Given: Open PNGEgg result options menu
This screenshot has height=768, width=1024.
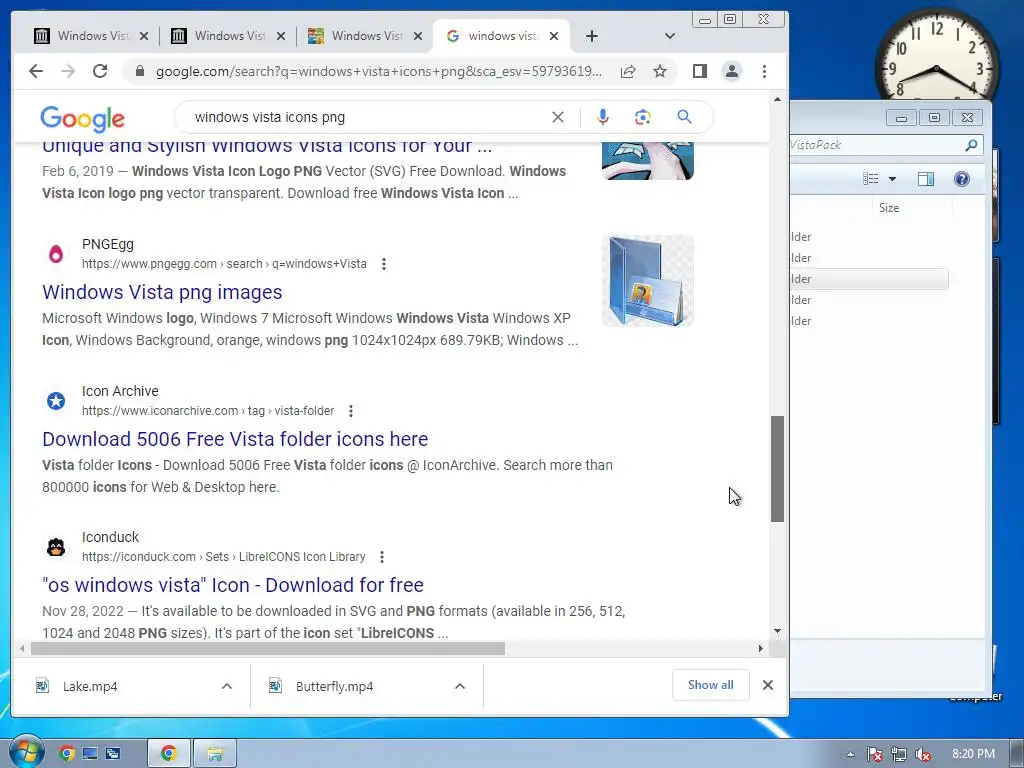Looking at the screenshot, I should click(x=384, y=264).
